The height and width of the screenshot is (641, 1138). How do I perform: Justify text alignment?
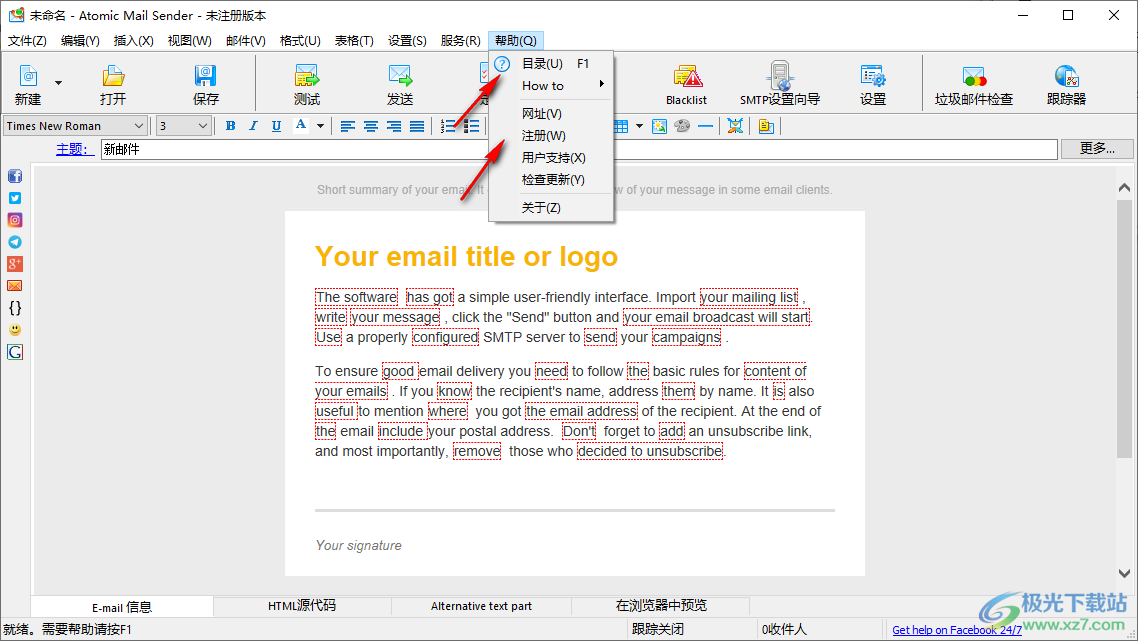417,126
